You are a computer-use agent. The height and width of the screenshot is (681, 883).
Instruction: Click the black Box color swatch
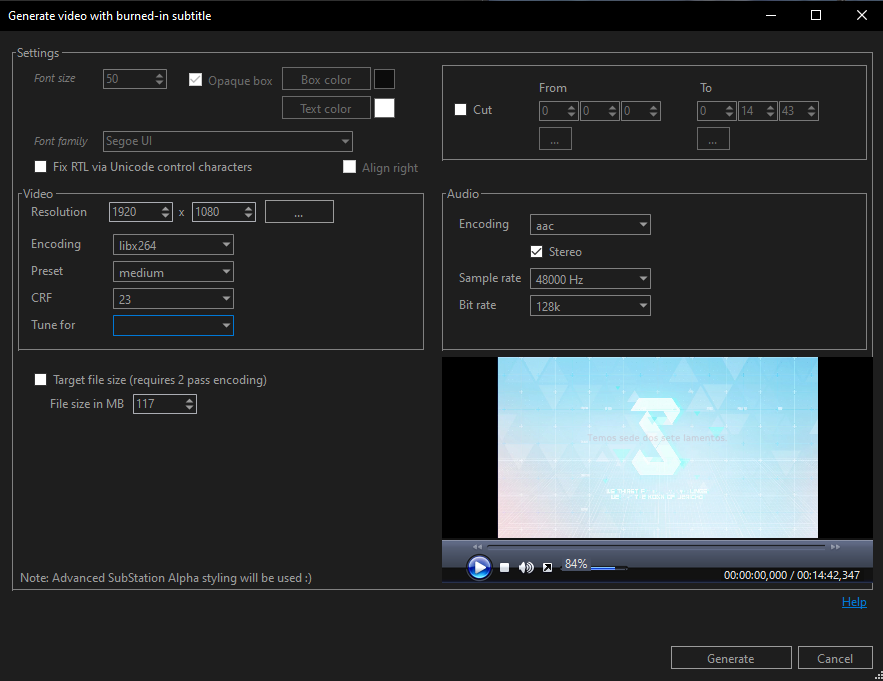(384, 79)
